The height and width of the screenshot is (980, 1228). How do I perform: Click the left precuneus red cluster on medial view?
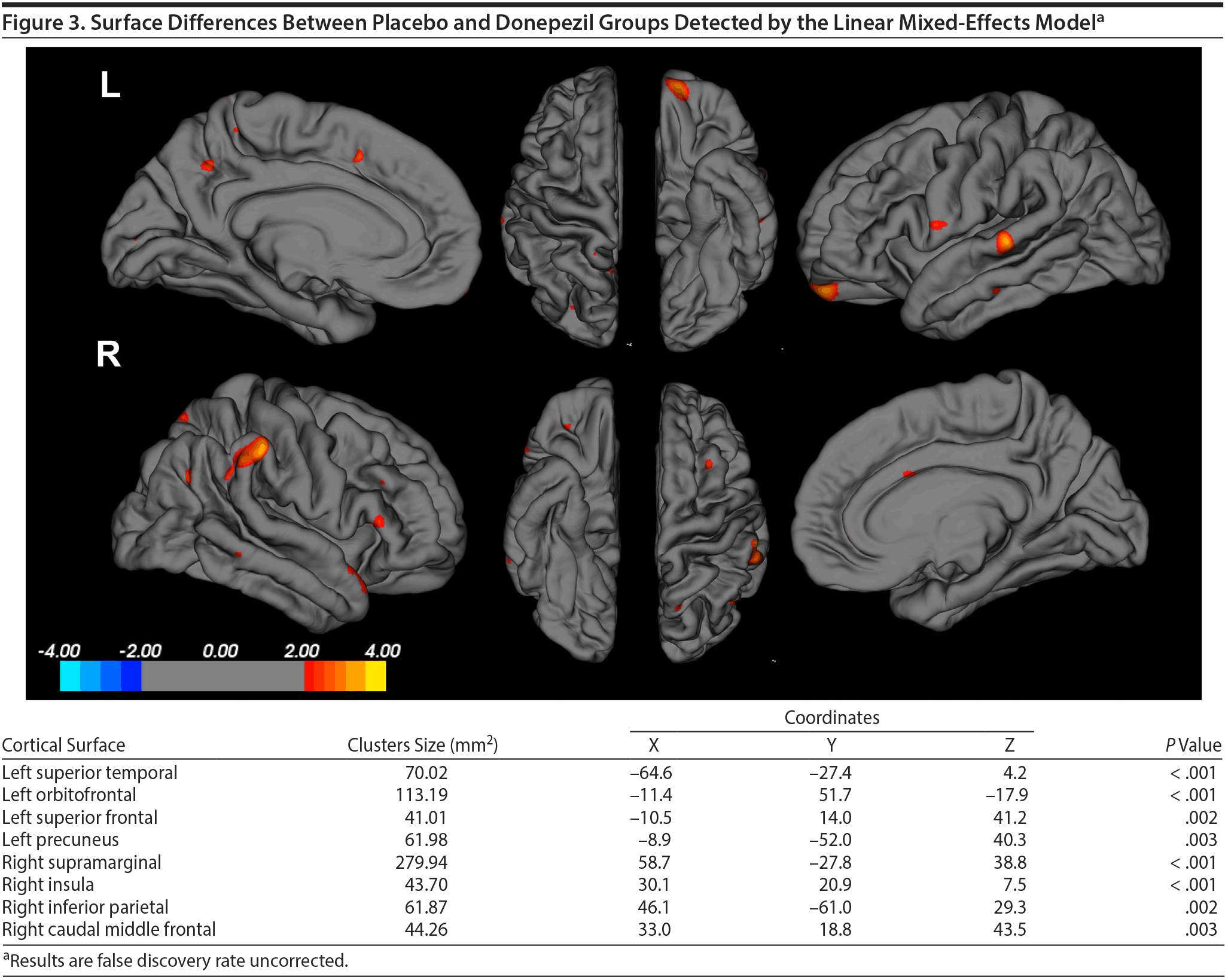207,166
